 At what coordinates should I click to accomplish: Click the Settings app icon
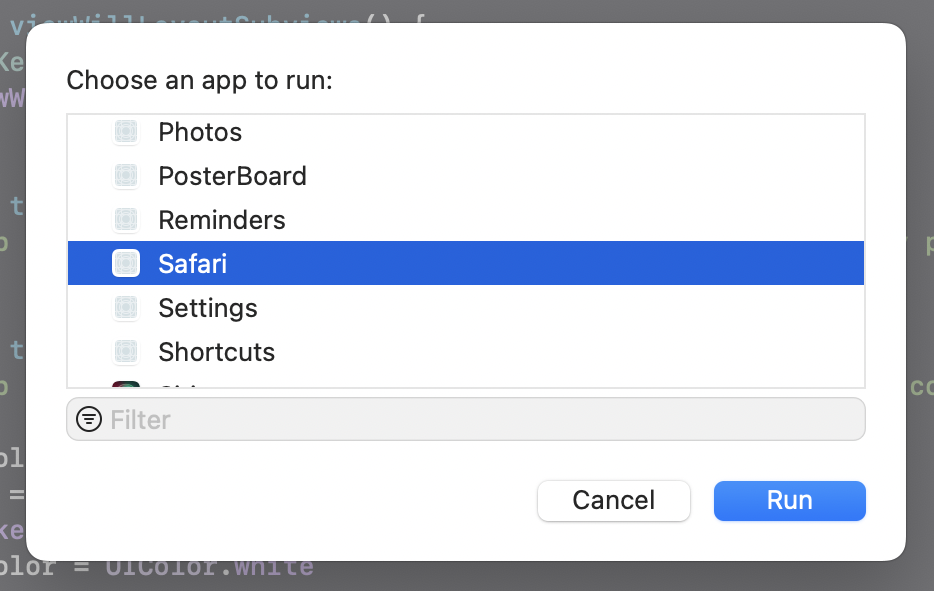125,307
